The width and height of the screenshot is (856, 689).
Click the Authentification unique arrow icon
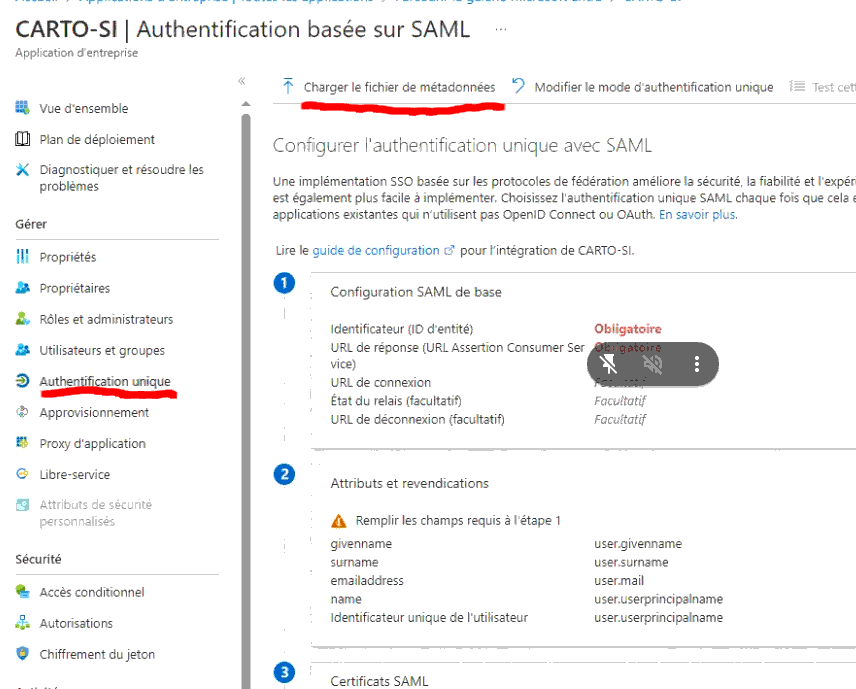22,381
